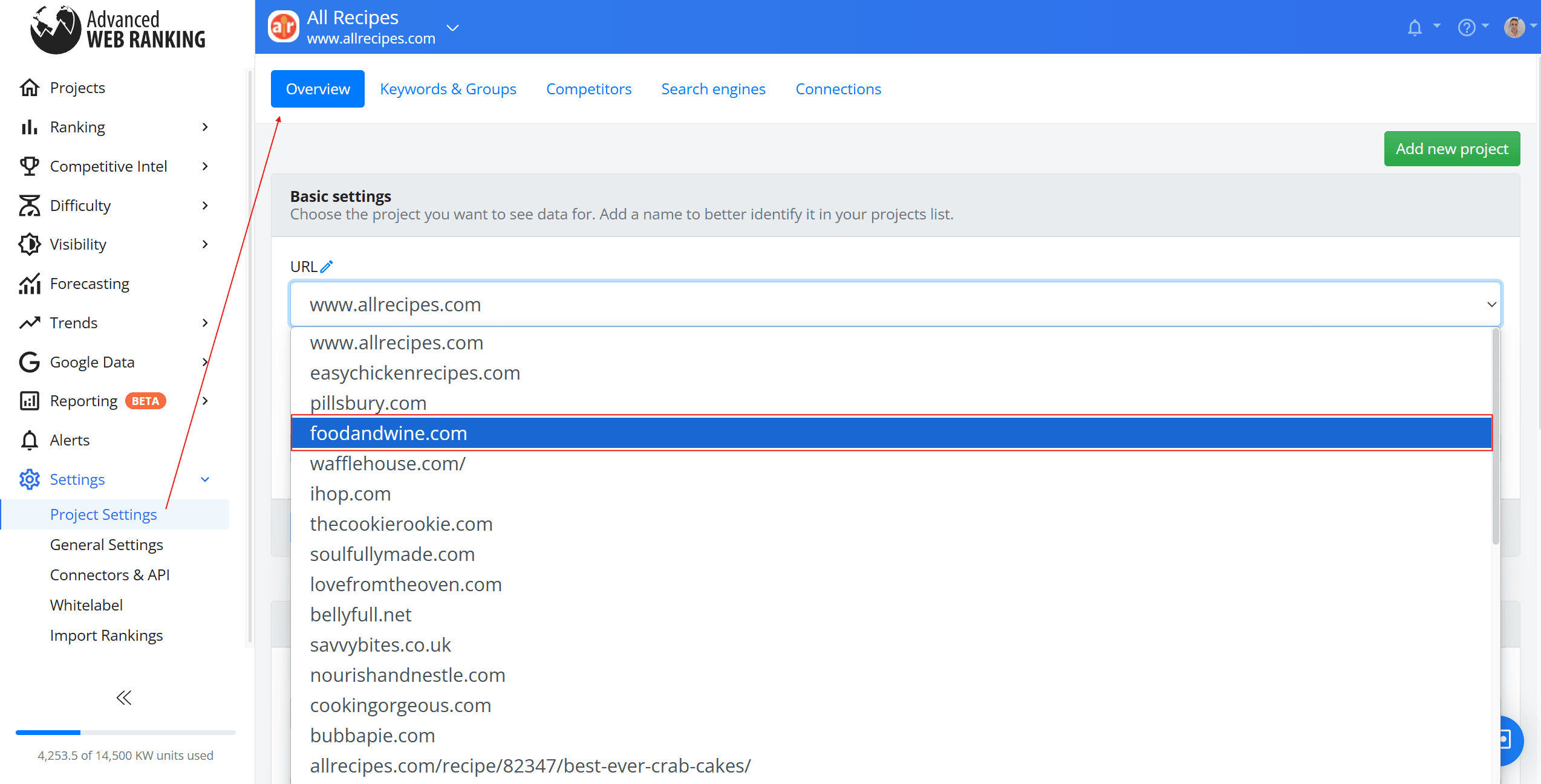Open Import Rankings page
Viewport: 1541px width, 784px height.
106,635
